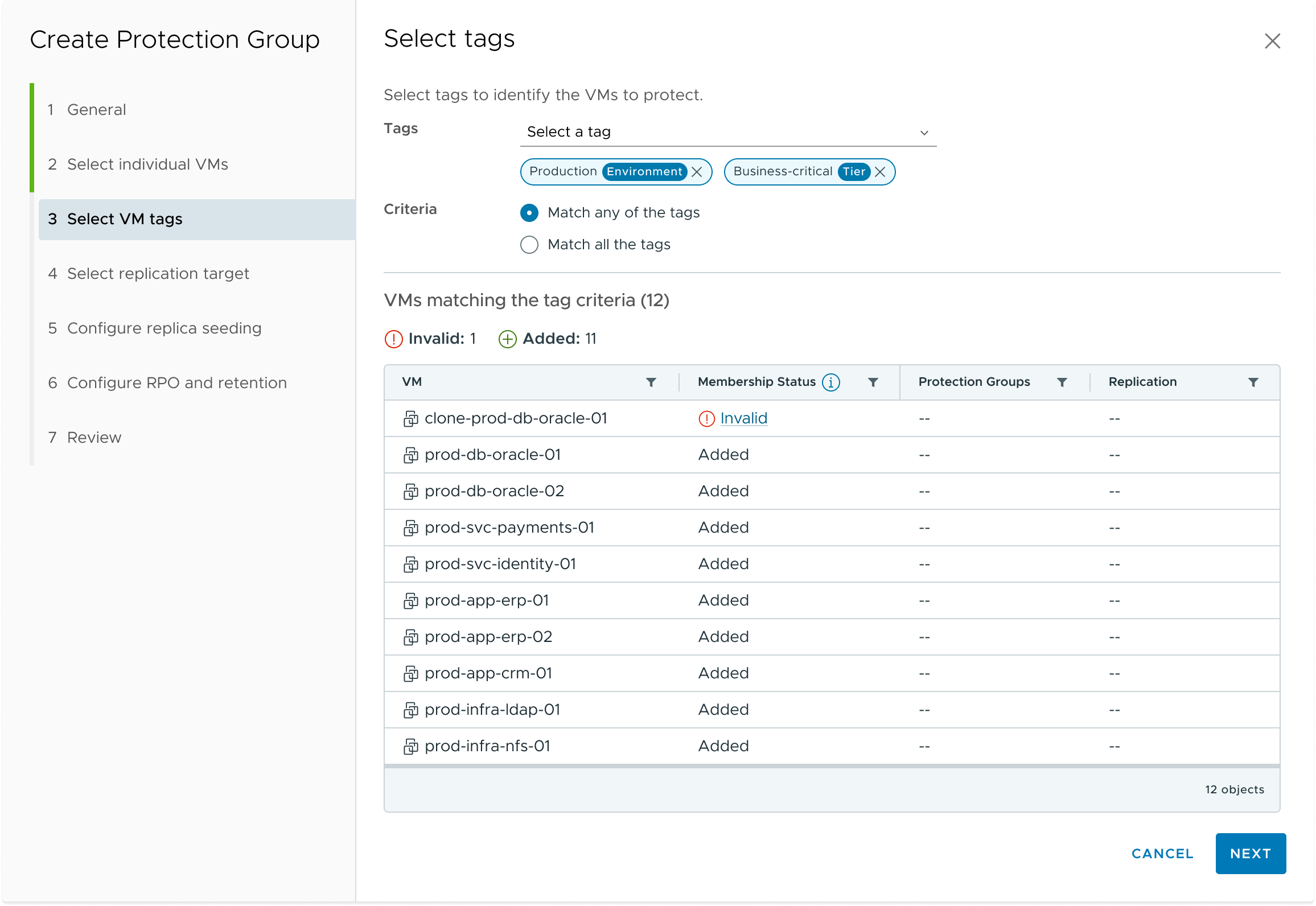Open the filter on Protection Groups column

(1062, 382)
